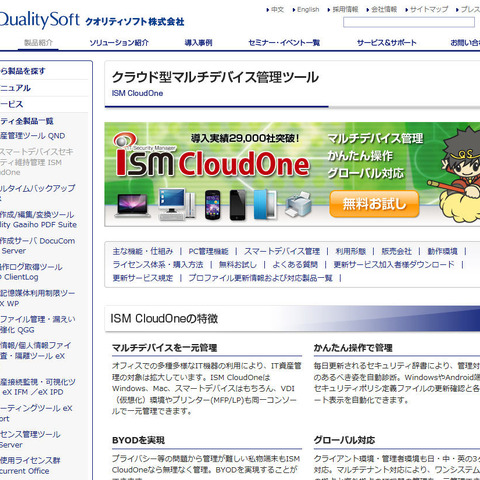Open the 導入事例 navigation tab
The width and height of the screenshot is (480, 480).
pyautogui.click(x=198, y=43)
